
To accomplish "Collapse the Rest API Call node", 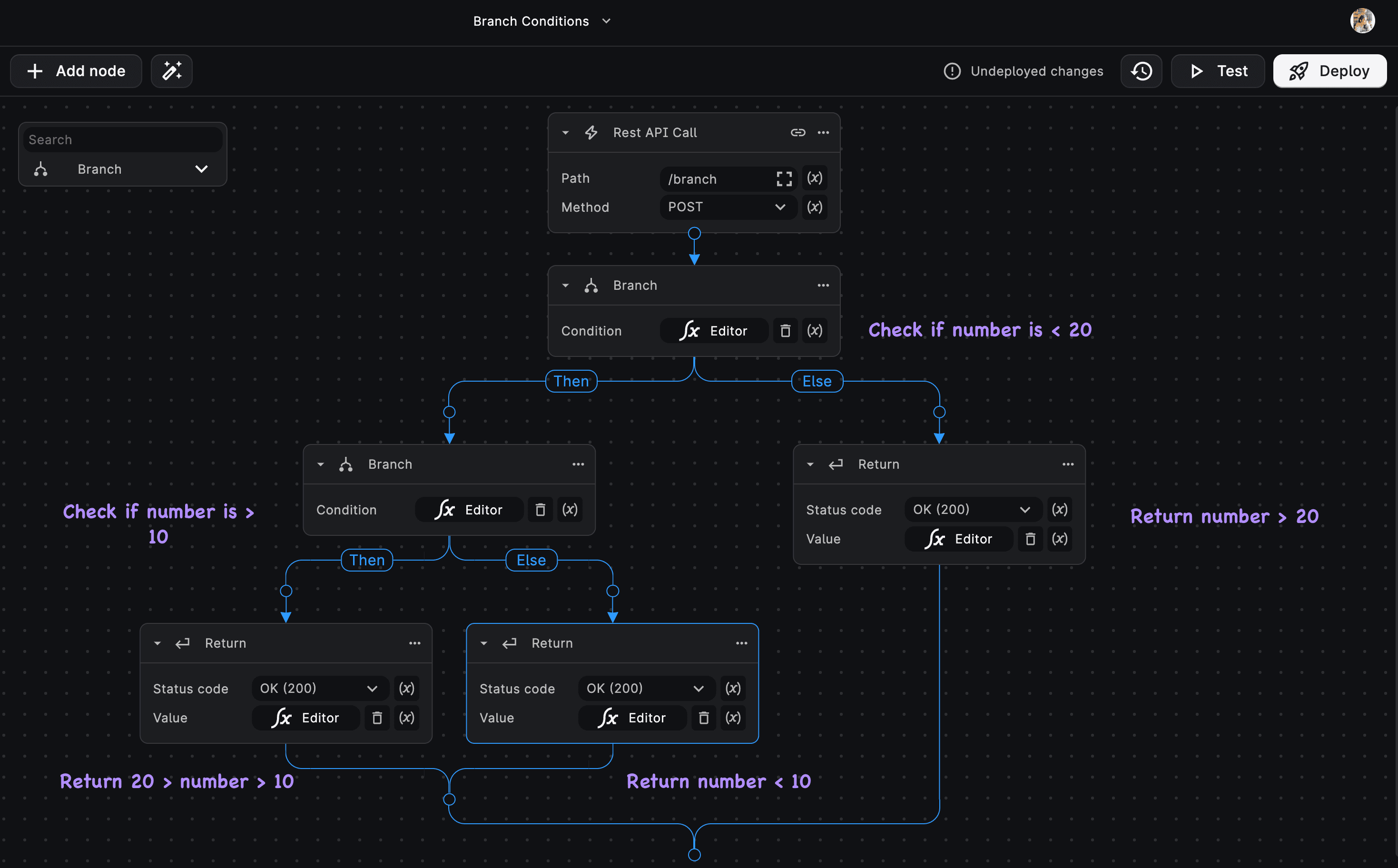I will 565,133.
